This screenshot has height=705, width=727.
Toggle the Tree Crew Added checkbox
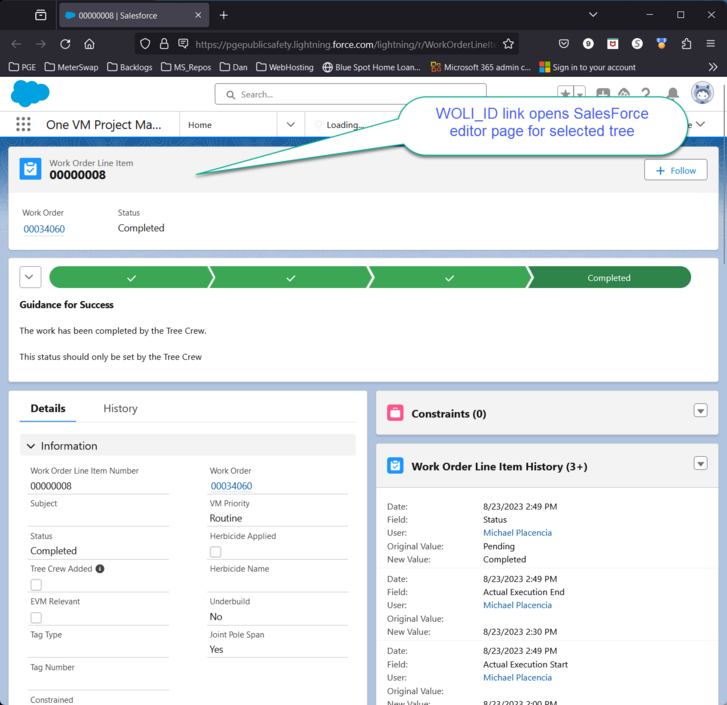[x=36, y=584]
